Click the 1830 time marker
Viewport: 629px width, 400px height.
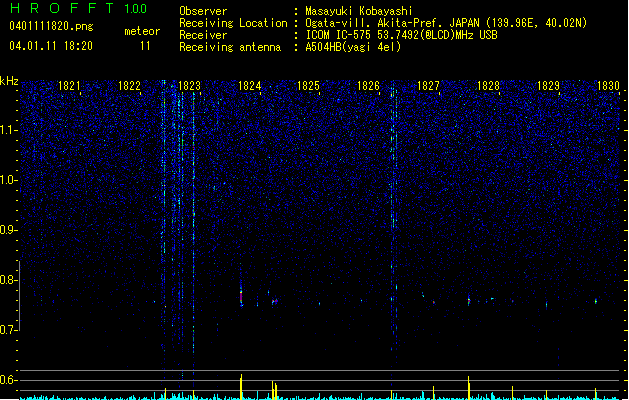pos(608,86)
